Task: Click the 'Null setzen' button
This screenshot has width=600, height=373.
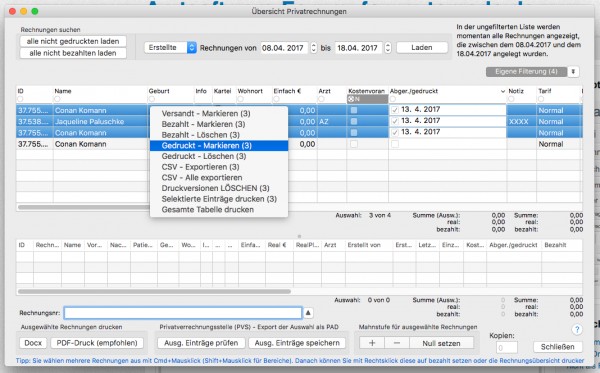Action: point(441,343)
